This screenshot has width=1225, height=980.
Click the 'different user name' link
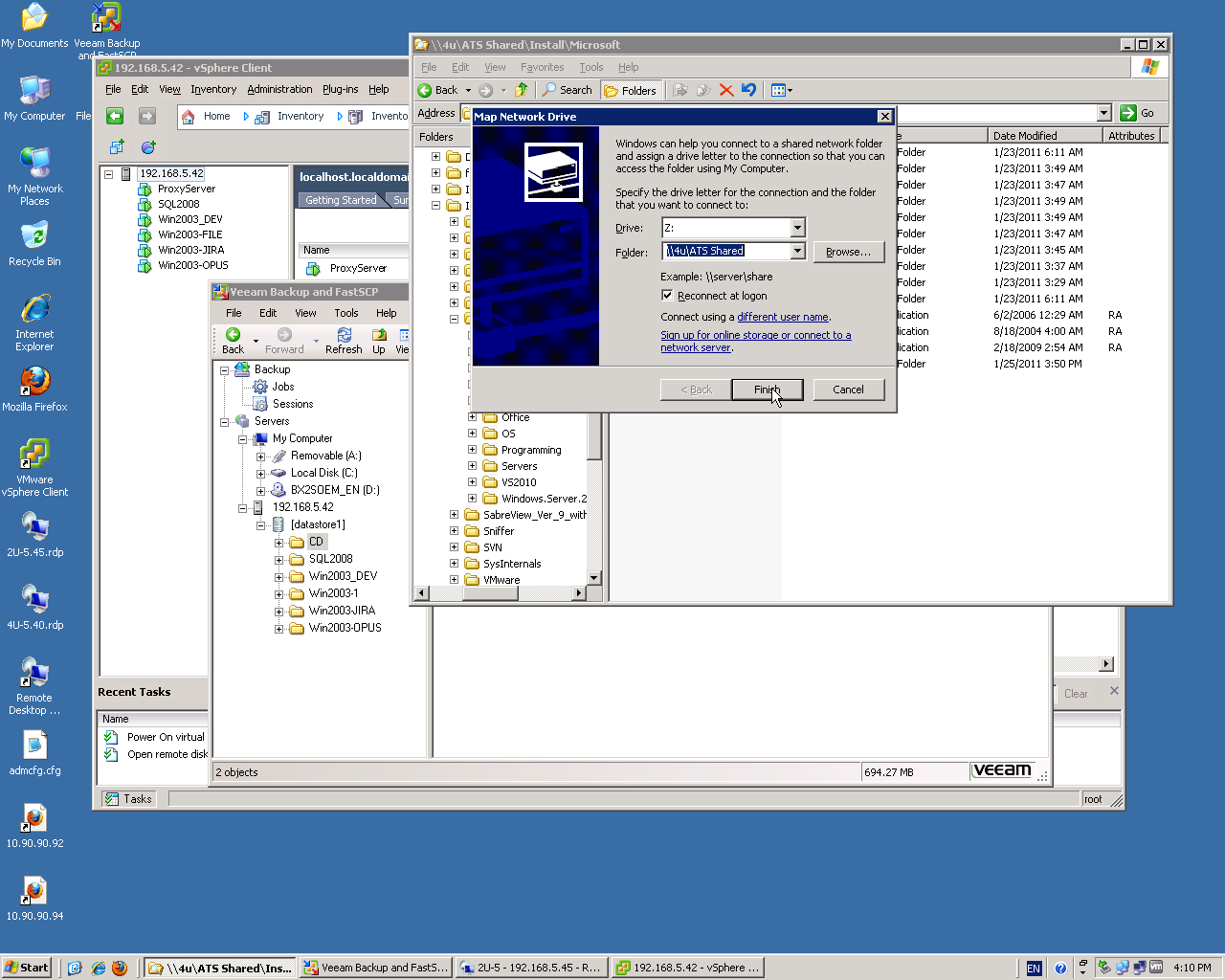point(783,317)
